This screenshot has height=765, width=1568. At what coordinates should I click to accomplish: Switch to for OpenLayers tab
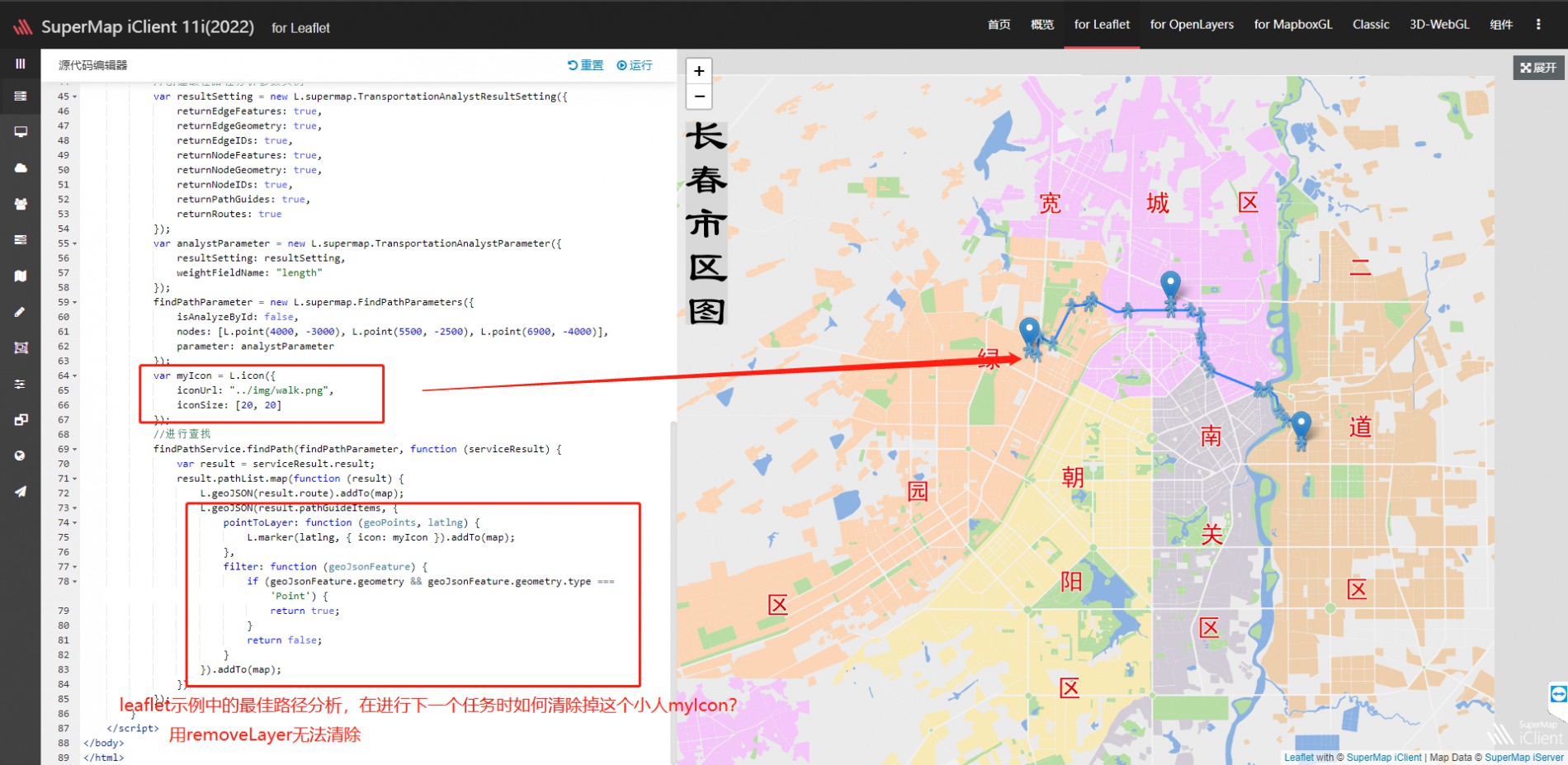click(x=1192, y=25)
